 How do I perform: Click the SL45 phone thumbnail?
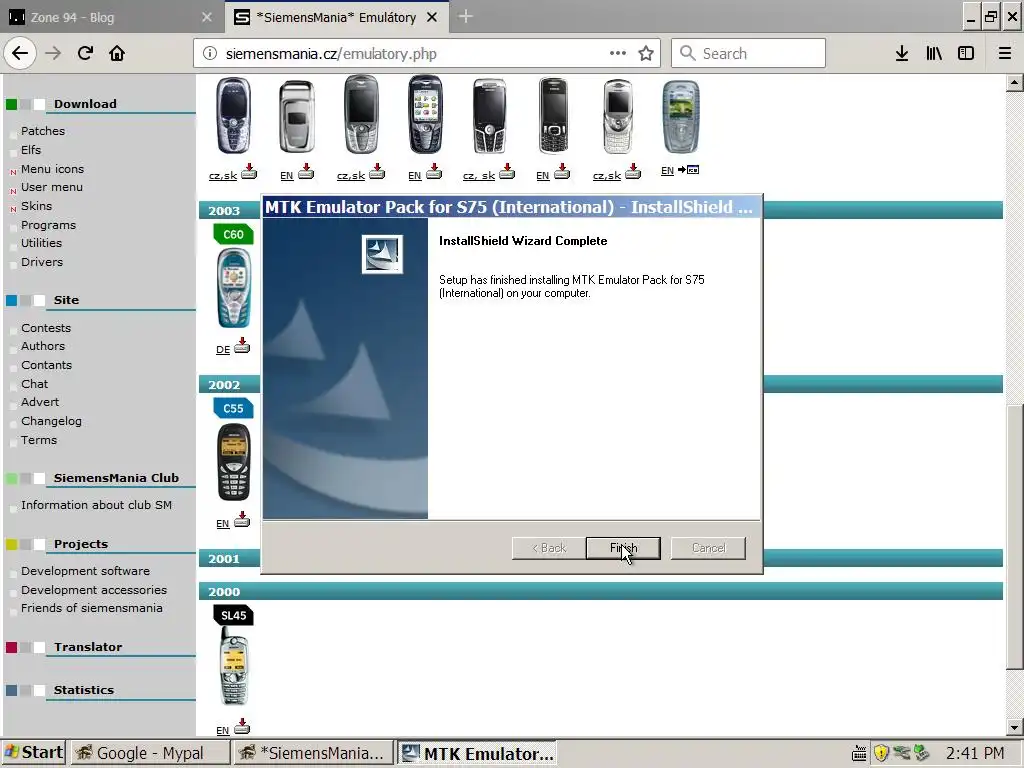(x=234, y=666)
